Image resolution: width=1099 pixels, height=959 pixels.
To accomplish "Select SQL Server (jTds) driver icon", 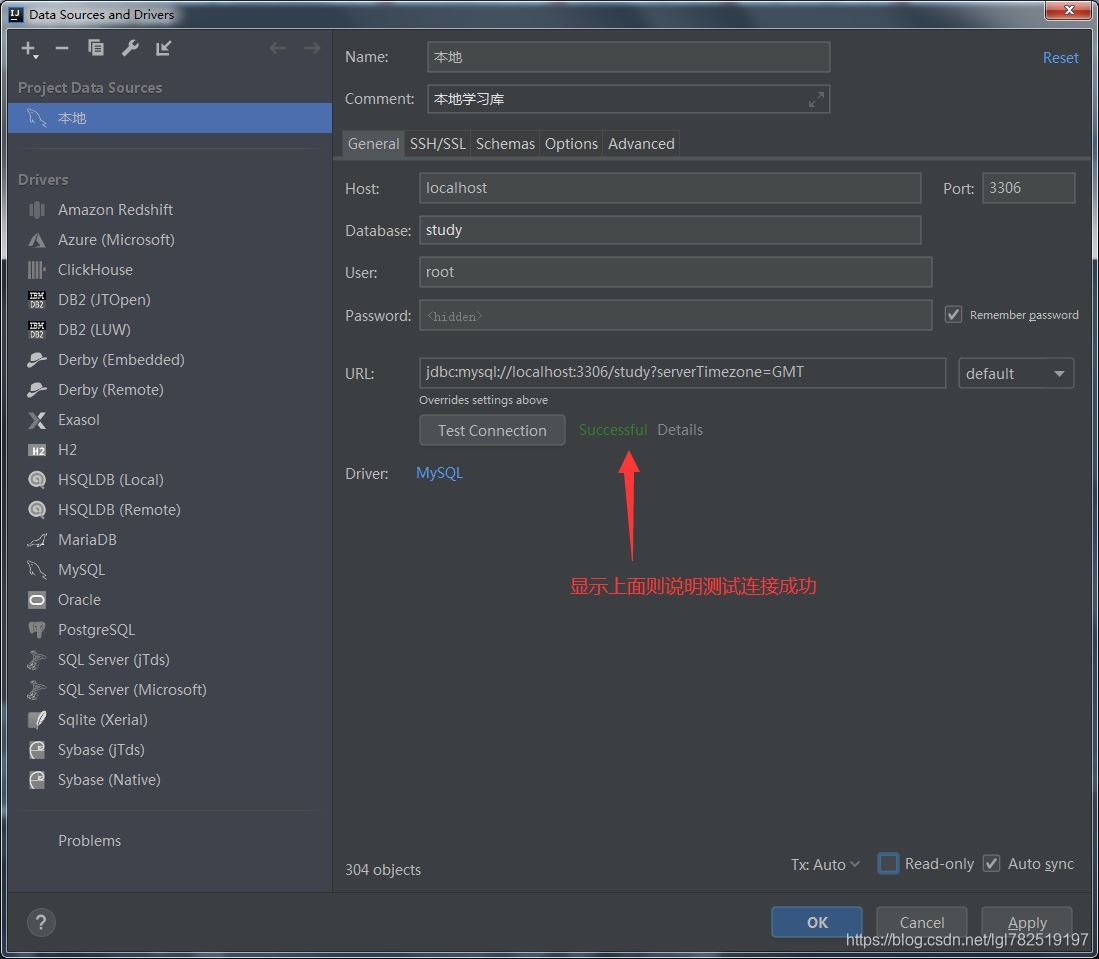I will tap(36, 660).
